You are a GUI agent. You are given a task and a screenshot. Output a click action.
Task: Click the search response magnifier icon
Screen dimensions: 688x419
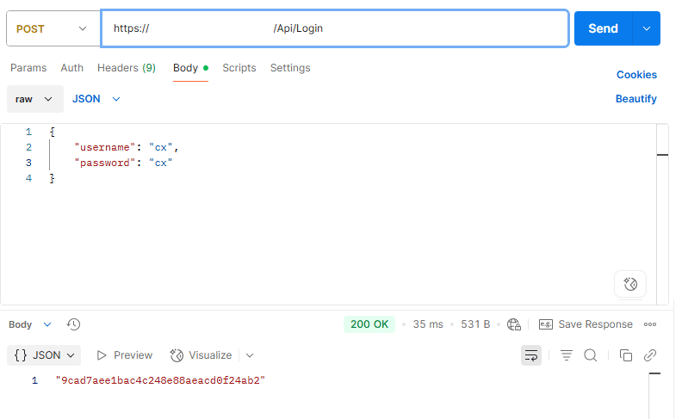click(x=591, y=355)
